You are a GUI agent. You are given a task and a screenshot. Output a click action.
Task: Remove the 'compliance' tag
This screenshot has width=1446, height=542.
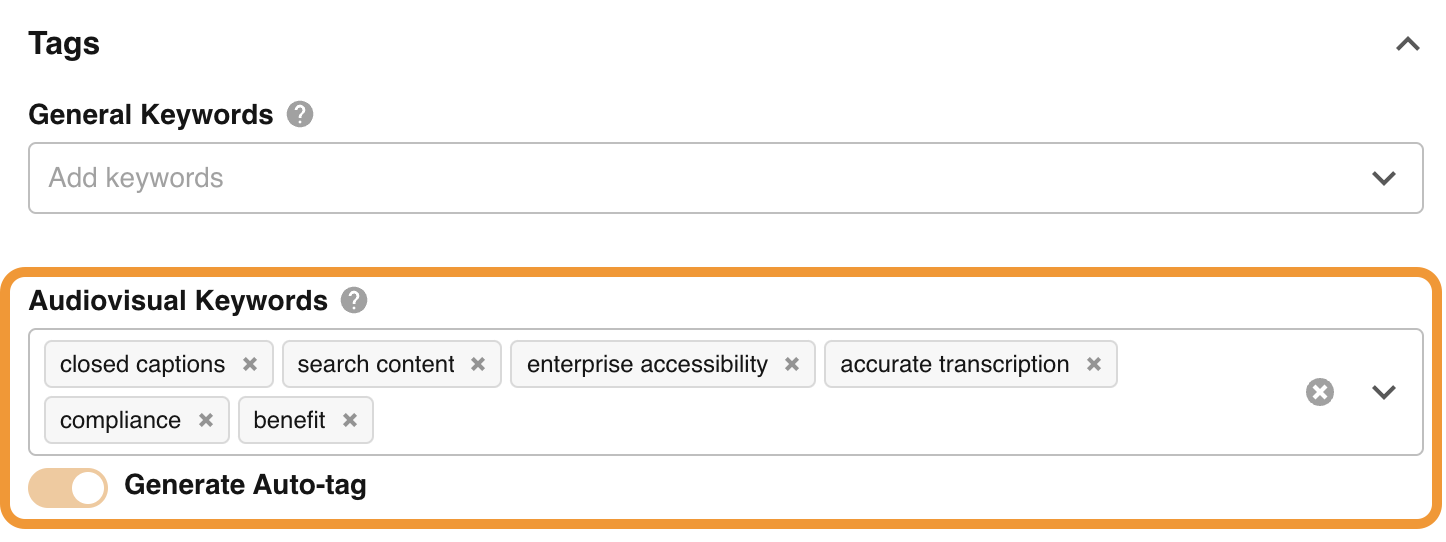pyautogui.click(x=206, y=421)
